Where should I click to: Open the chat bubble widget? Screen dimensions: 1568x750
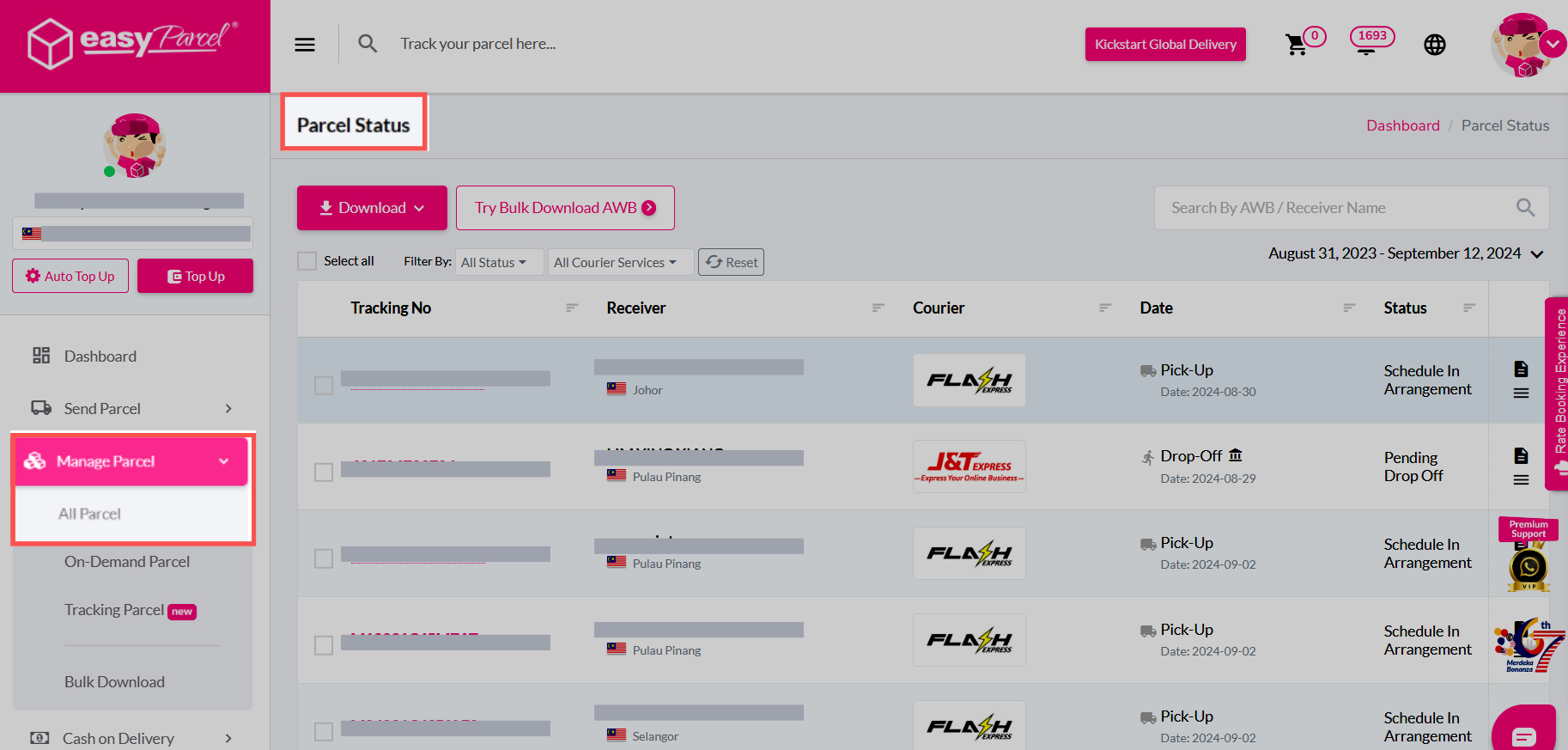(1524, 730)
